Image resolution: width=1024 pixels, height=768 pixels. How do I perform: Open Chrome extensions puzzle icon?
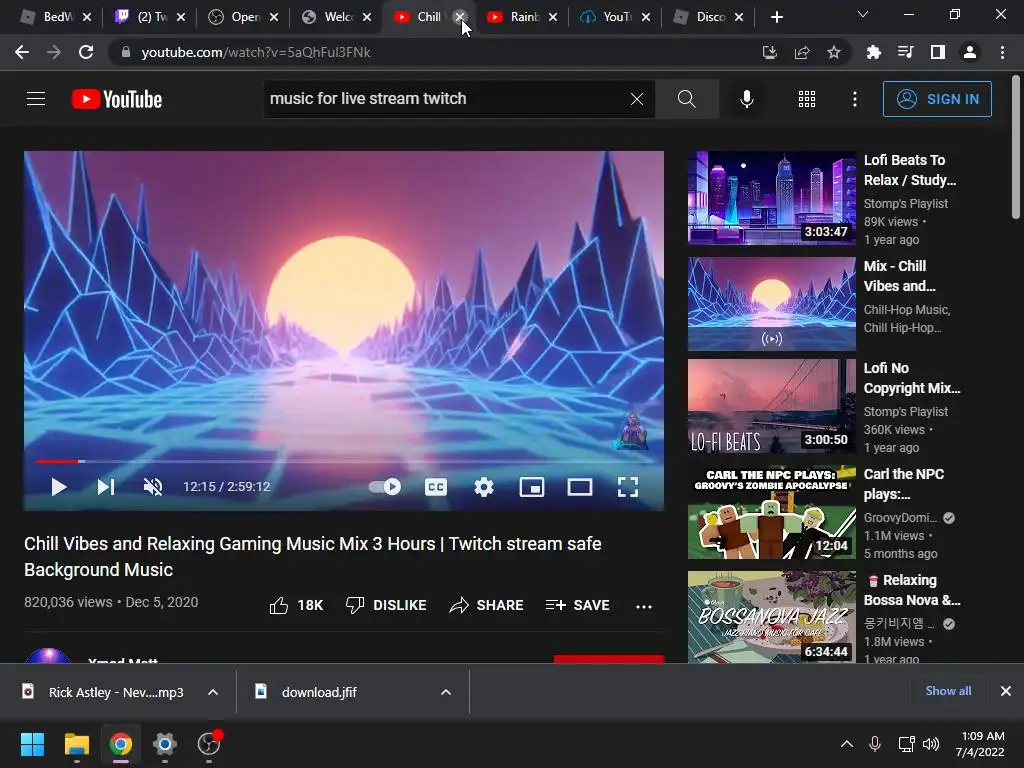pyautogui.click(x=873, y=52)
